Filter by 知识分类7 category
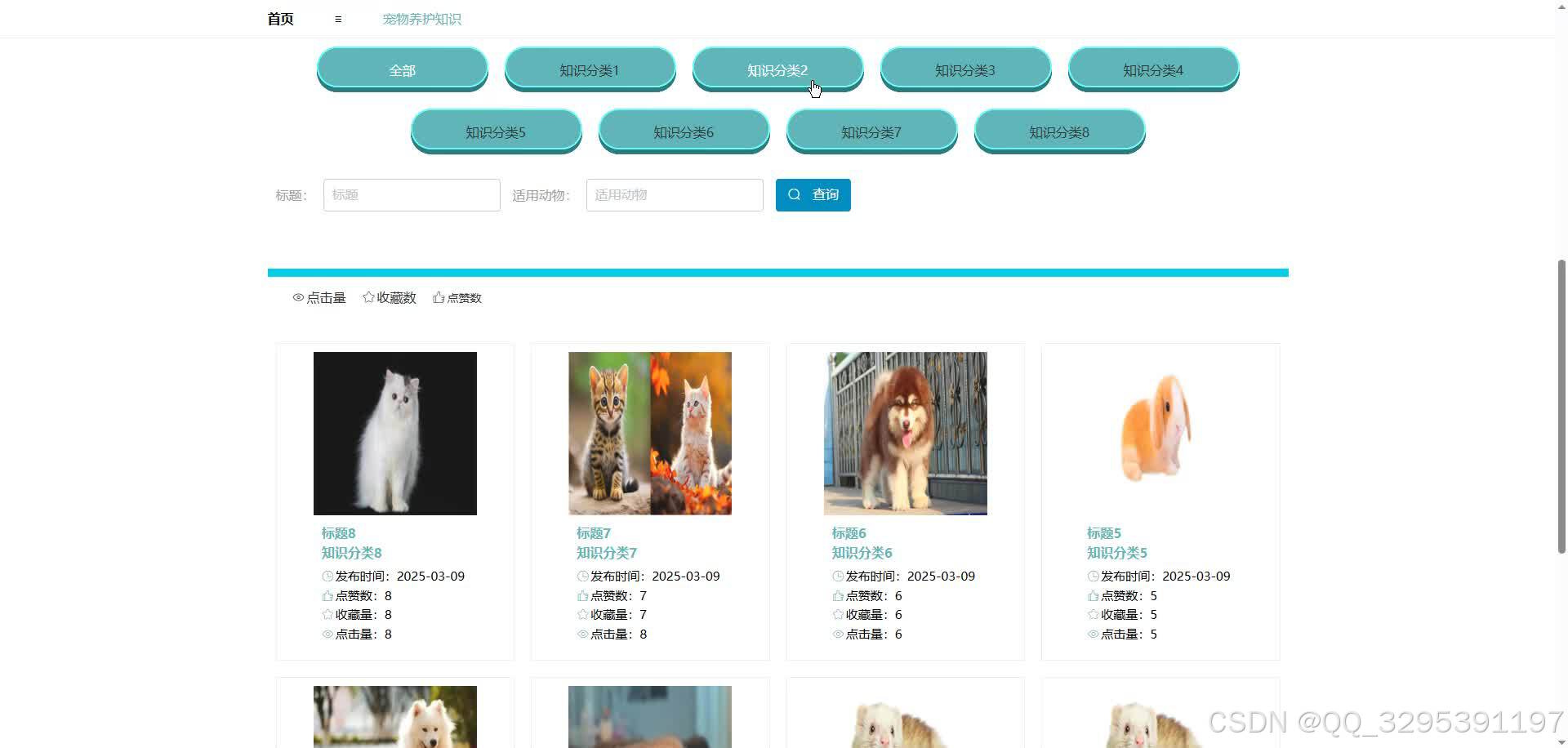This screenshot has width=1568, height=748. 872,131
